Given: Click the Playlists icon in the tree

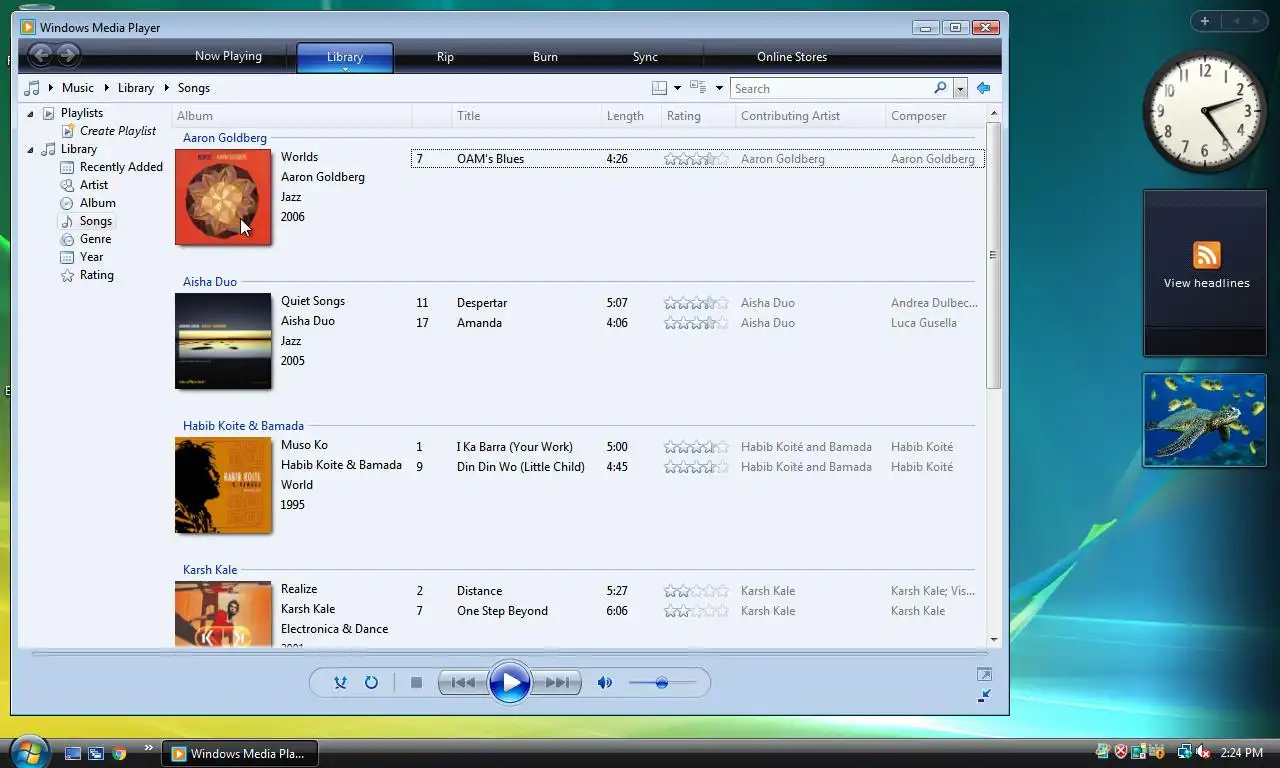Looking at the screenshot, I should (48, 113).
